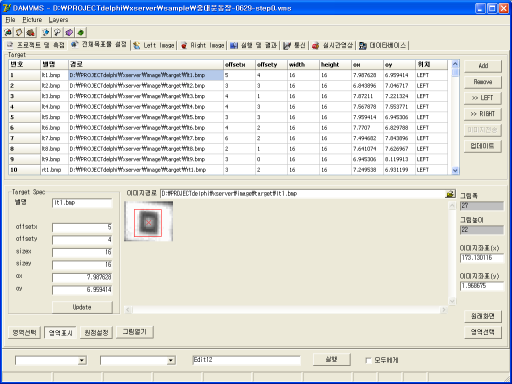Click the fourth toolbar icon with blue arrow
512x384 pixels.
click(x=46, y=32)
